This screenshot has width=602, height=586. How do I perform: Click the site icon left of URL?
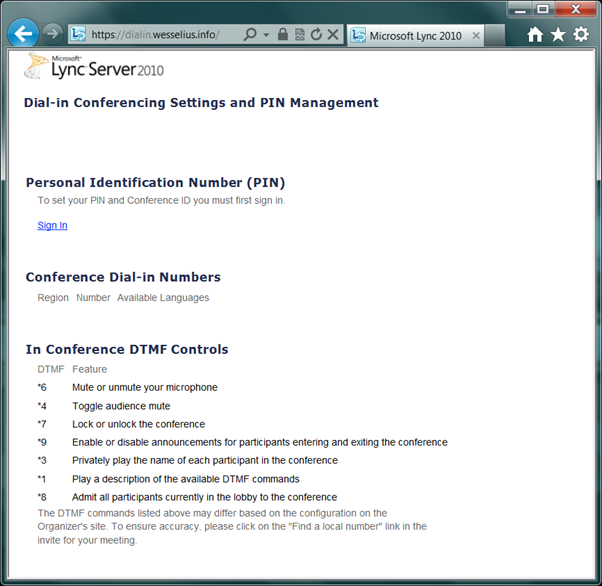tap(78, 35)
